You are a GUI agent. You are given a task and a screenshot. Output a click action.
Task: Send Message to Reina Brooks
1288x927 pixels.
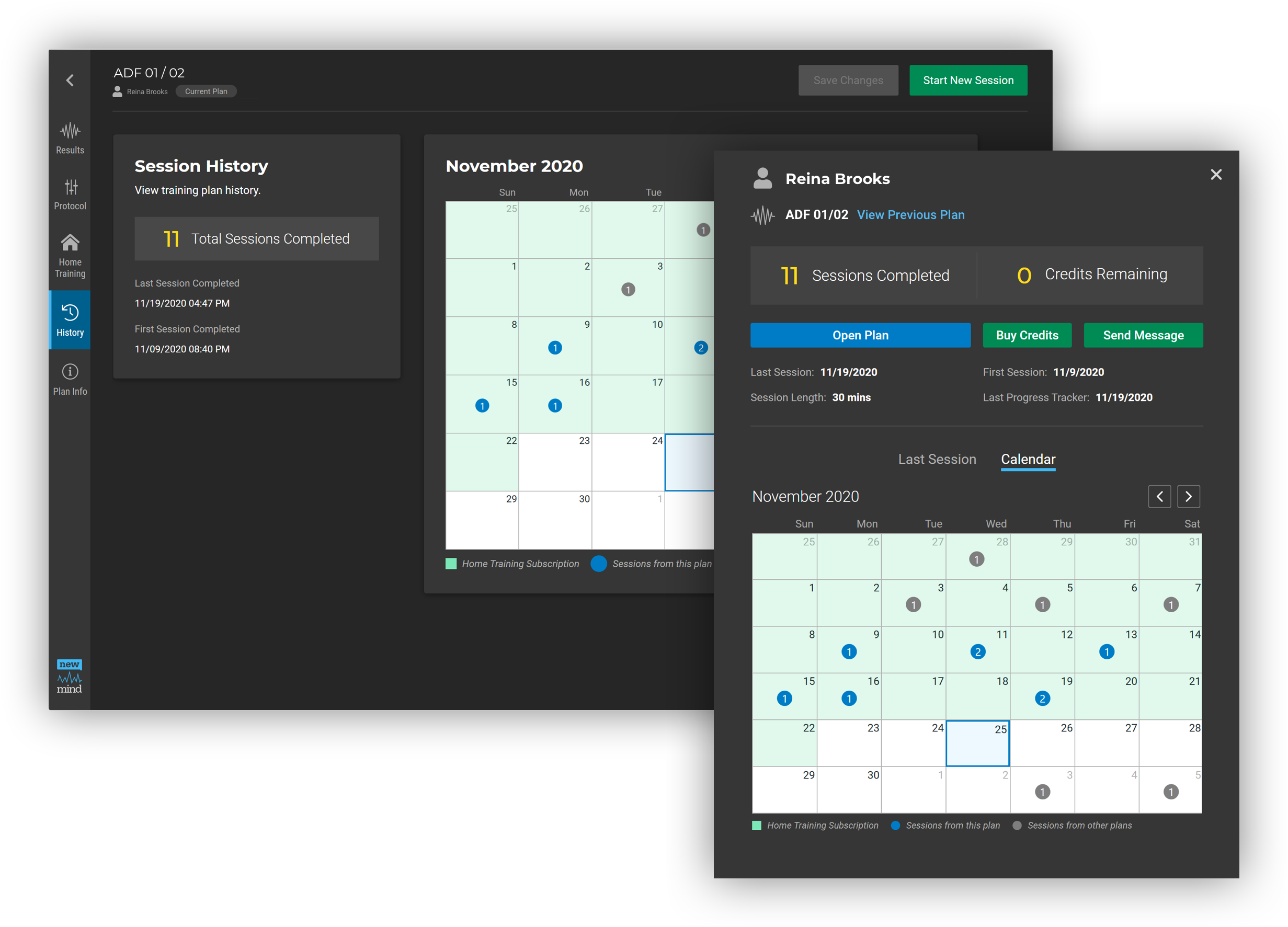tap(1143, 335)
